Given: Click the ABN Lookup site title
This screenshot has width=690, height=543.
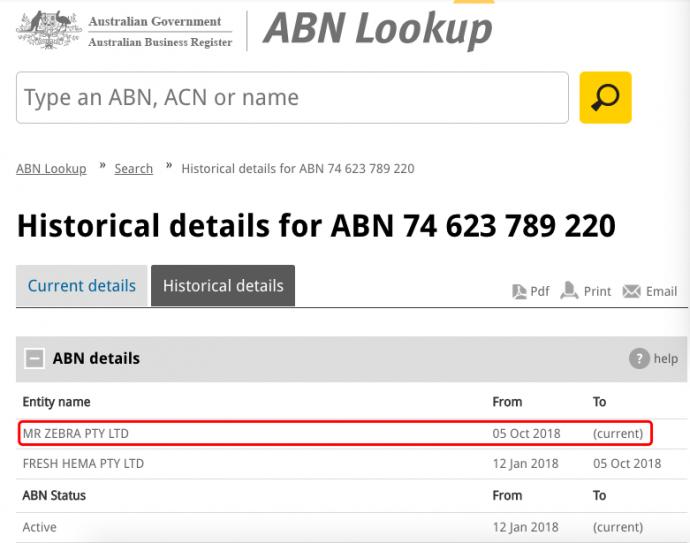Looking at the screenshot, I should tap(377, 29).
